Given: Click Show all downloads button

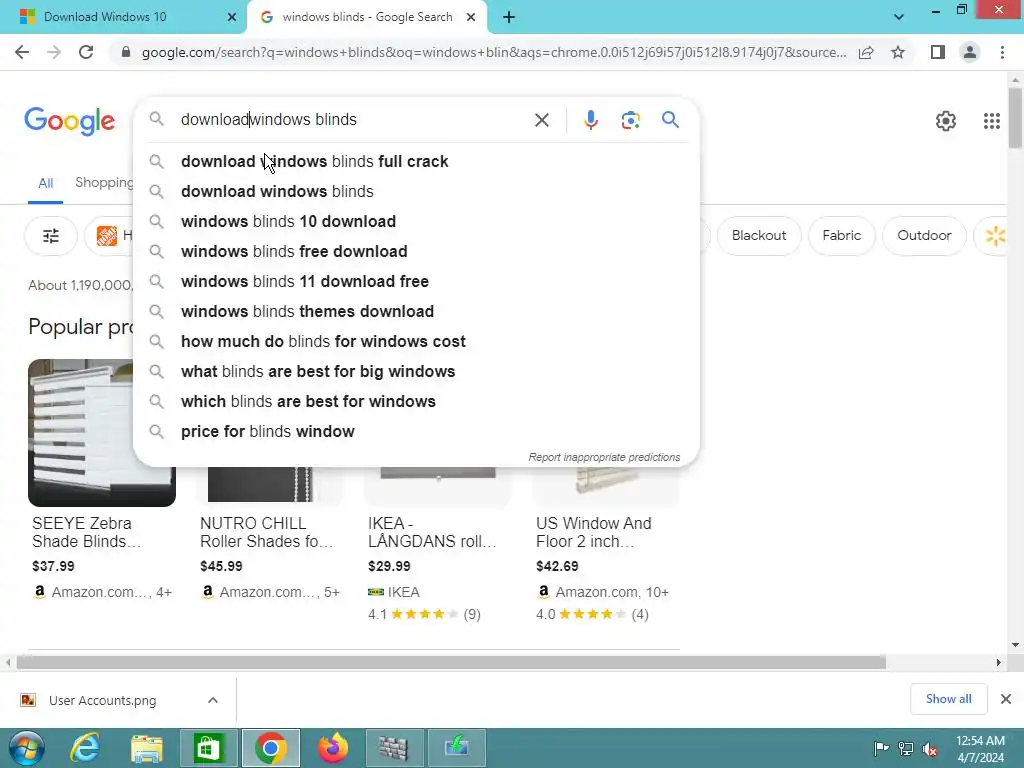Looking at the screenshot, I should click(948, 699).
